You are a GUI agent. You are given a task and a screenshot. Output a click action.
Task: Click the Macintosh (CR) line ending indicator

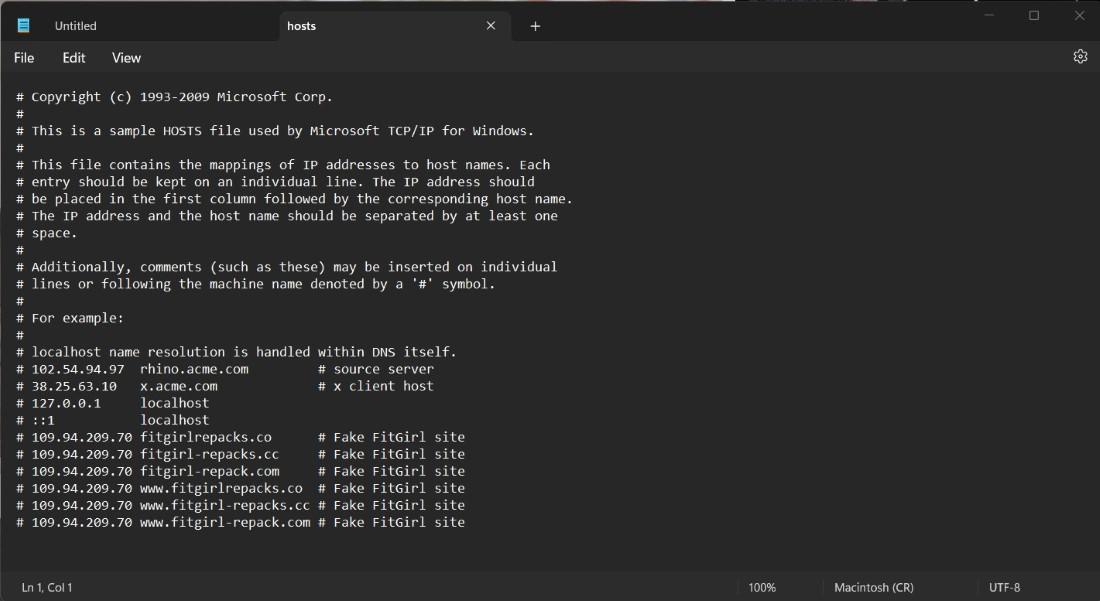click(873, 588)
